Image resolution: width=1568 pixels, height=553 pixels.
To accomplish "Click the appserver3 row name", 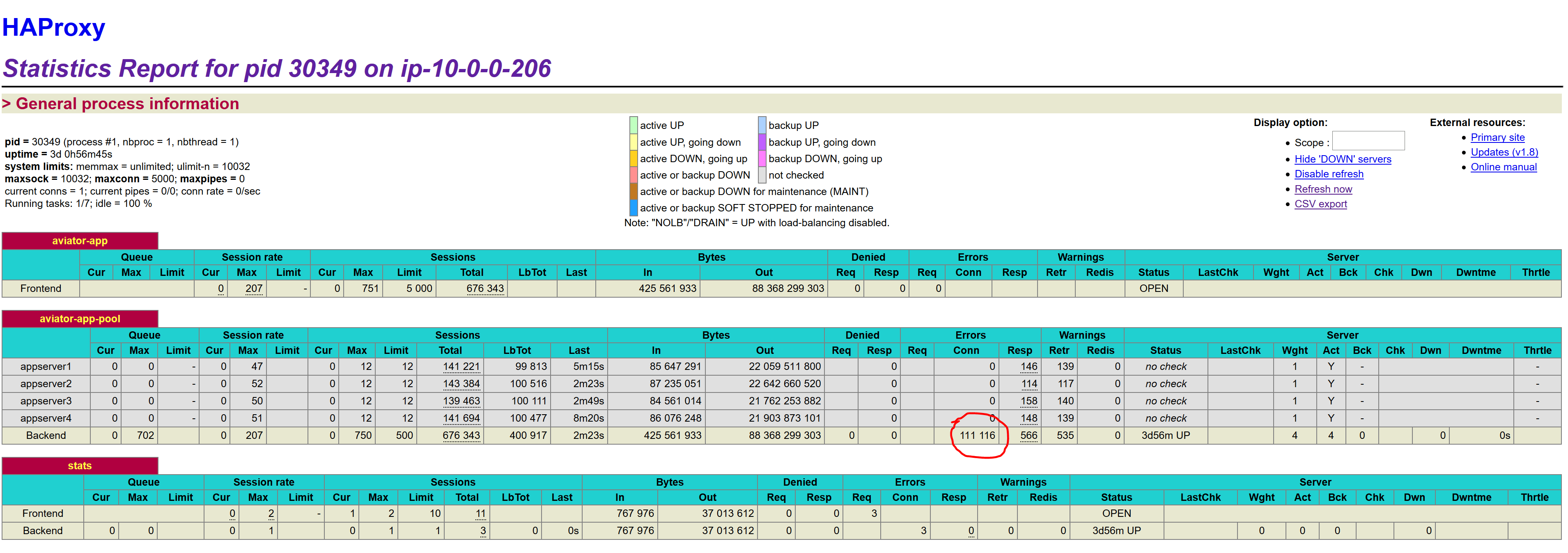I will coord(46,401).
